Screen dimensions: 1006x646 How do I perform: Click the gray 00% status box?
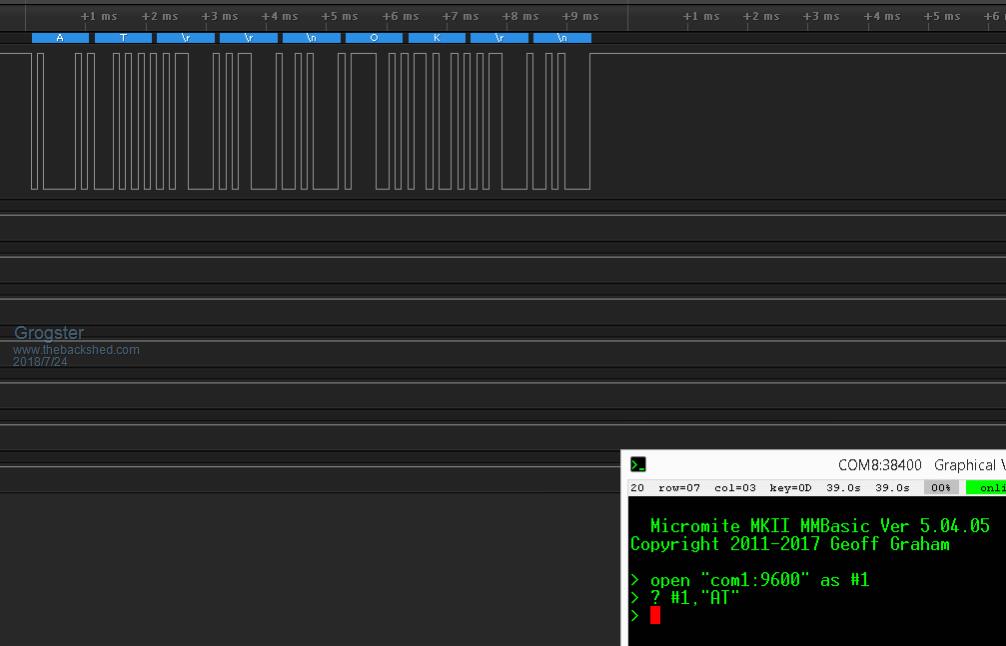[x=941, y=488]
